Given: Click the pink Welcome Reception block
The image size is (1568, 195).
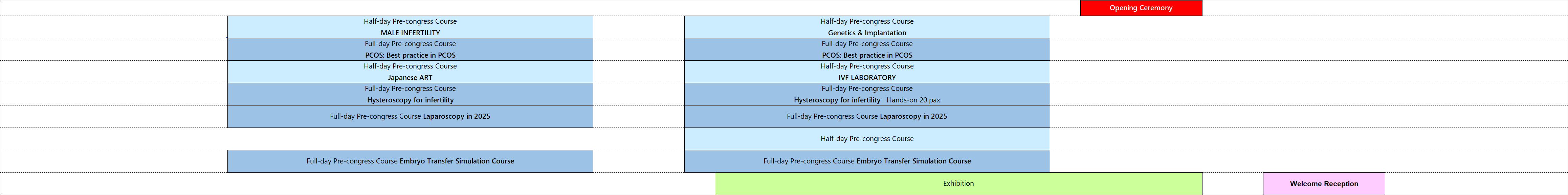Looking at the screenshot, I should (1324, 183).
